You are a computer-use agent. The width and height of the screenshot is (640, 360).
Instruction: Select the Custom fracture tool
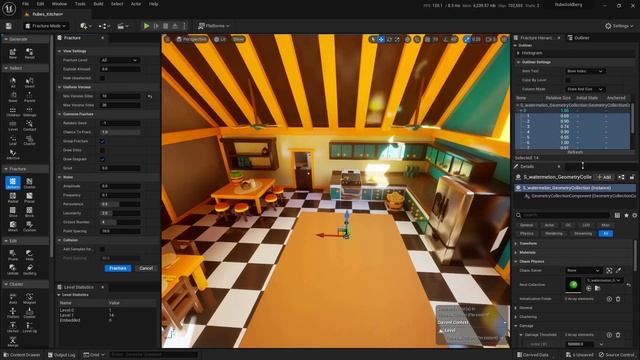click(29, 226)
